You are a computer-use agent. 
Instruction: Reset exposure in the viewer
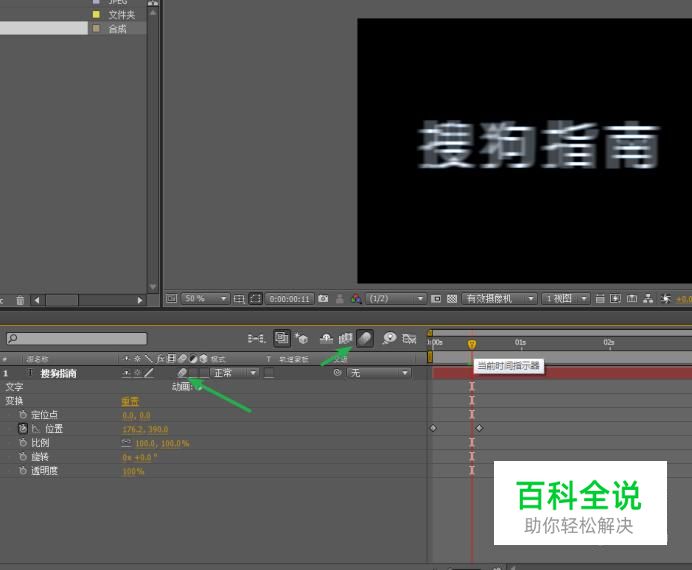click(x=666, y=299)
